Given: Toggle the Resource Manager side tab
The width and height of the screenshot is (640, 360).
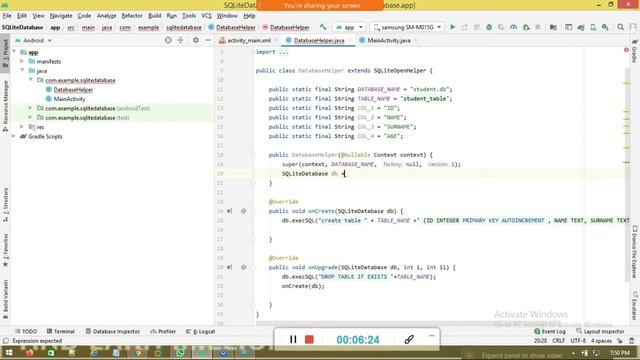Looking at the screenshot, I should [5, 105].
